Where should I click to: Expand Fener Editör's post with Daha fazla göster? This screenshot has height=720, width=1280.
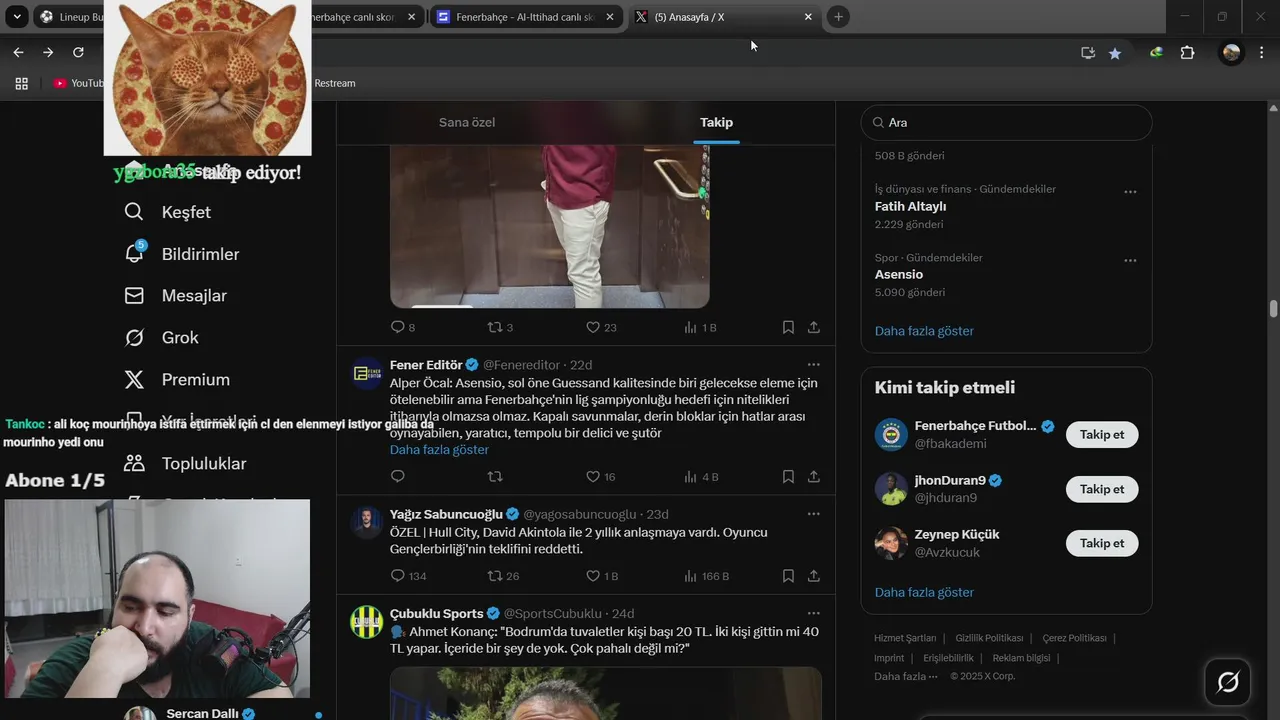pos(439,450)
